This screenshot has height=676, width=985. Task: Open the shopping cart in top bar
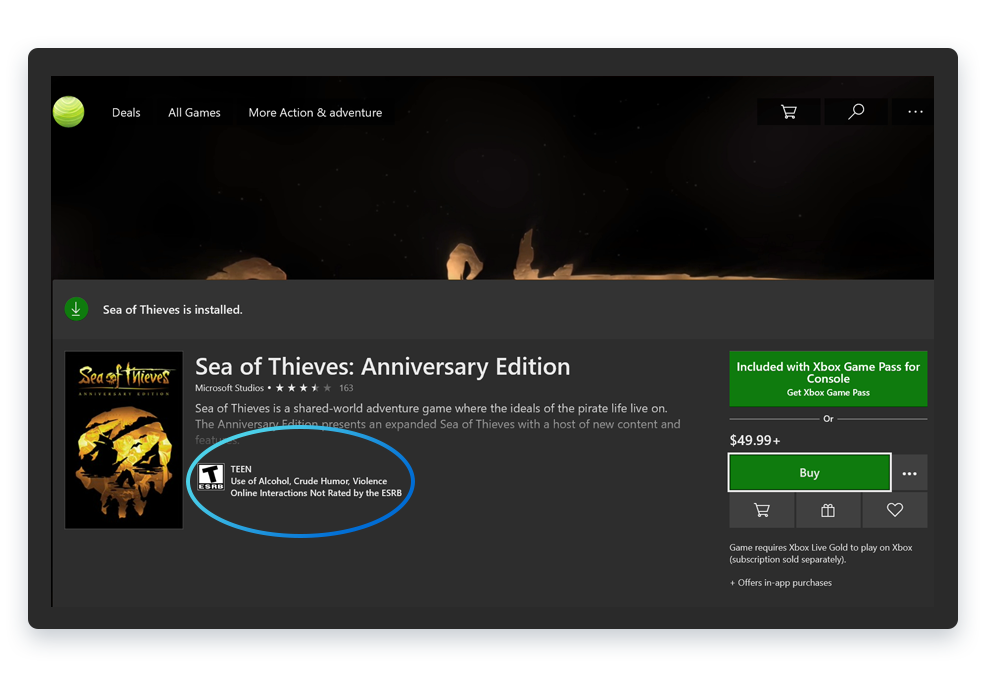[788, 112]
